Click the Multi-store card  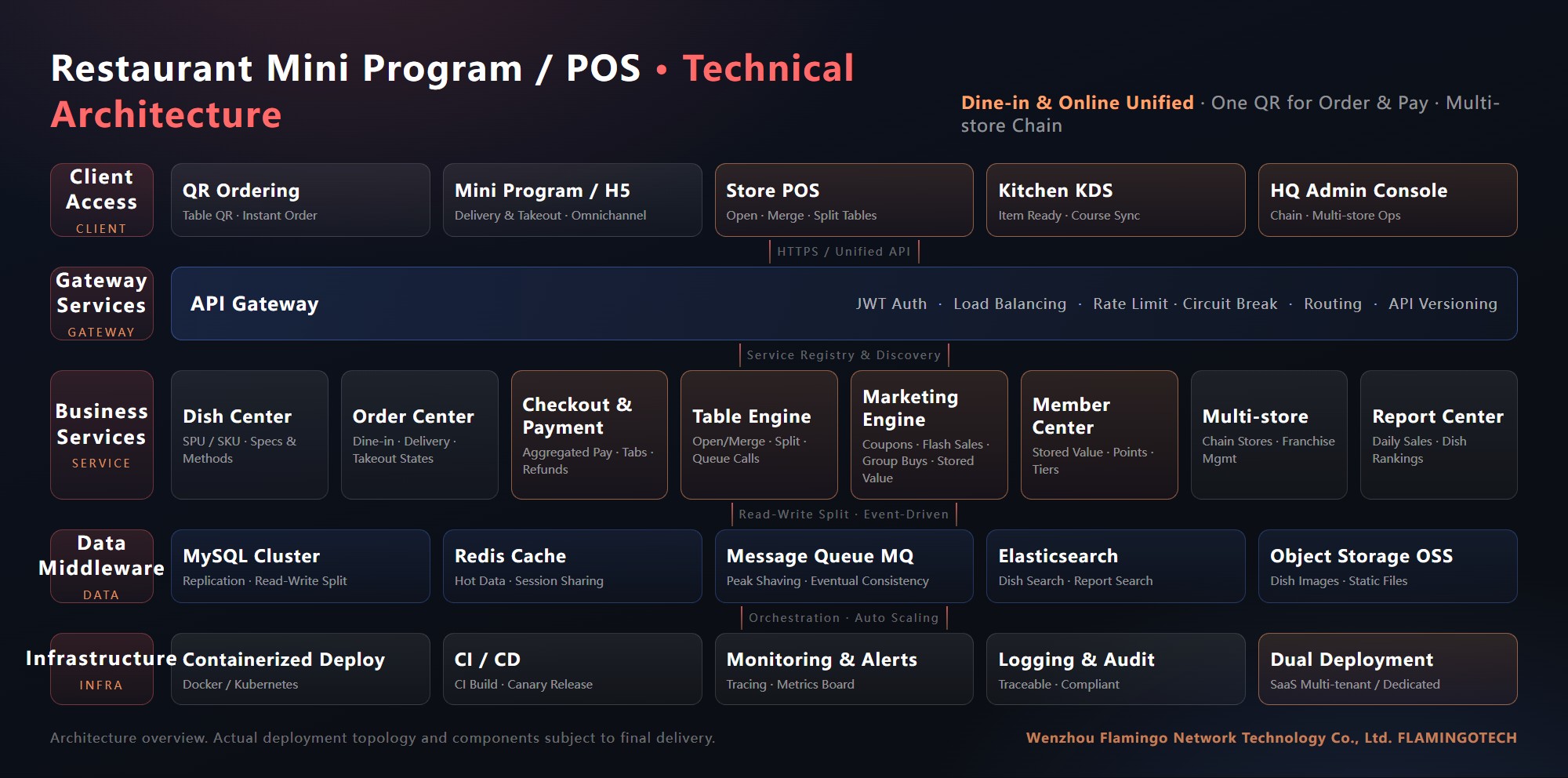click(x=1269, y=434)
